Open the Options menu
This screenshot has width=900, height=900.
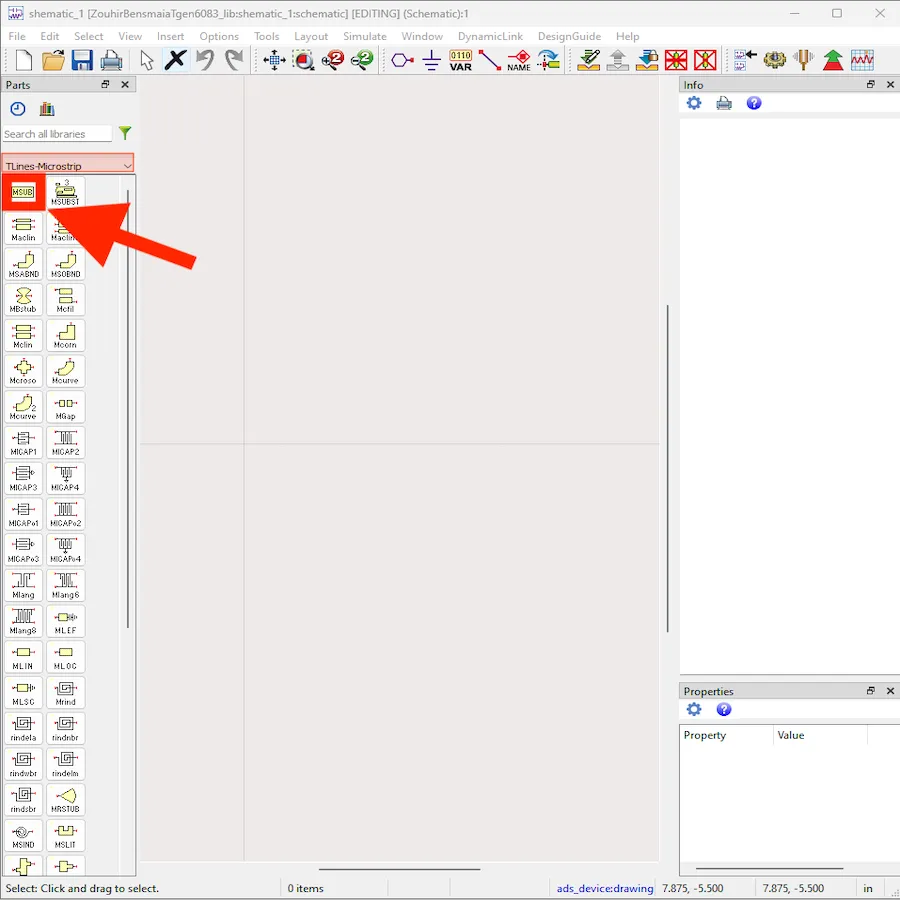(219, 36)
